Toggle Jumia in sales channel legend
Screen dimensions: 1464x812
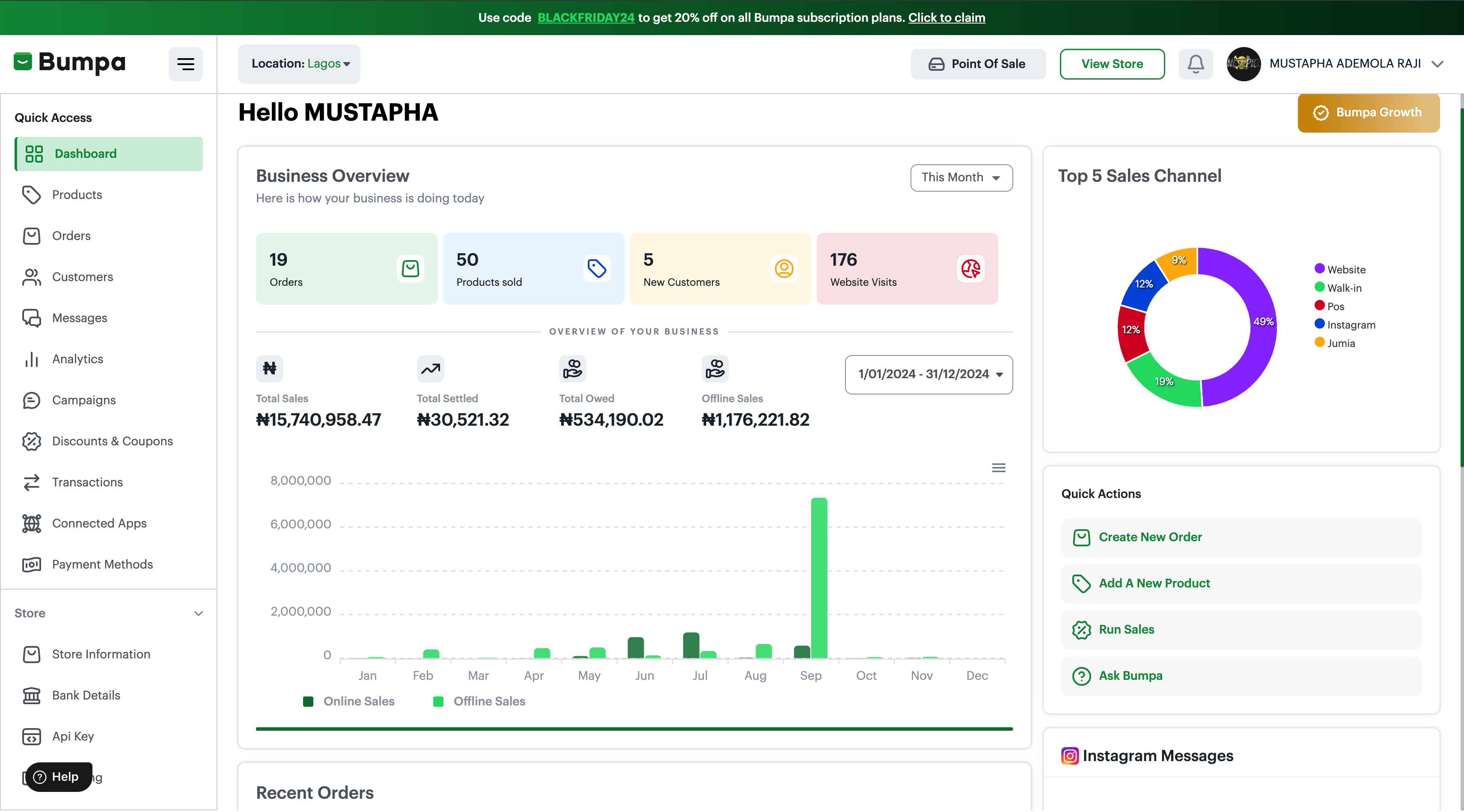[x=1335, y=343]
